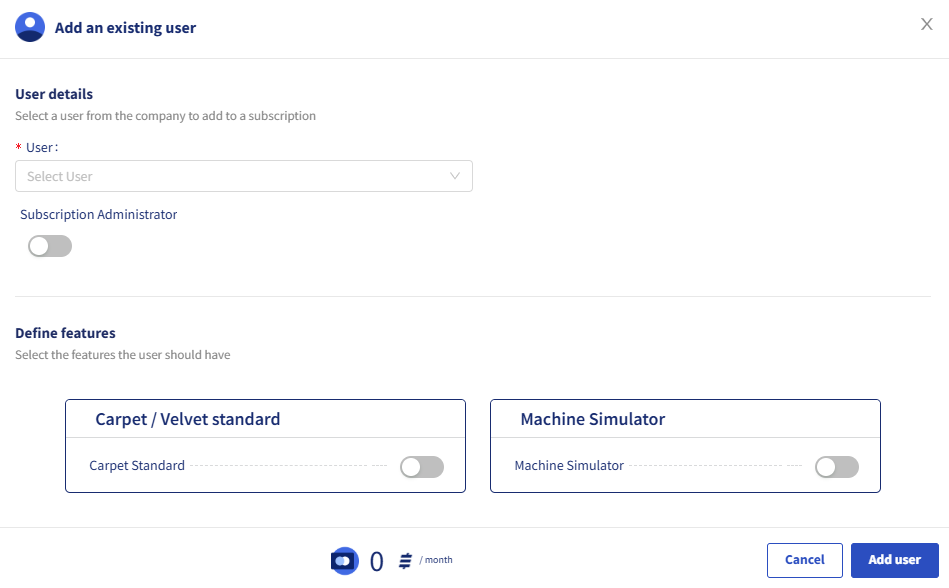Click the User details heading
The height and width of the screenshot is (588, 949).
coord(54,94)
